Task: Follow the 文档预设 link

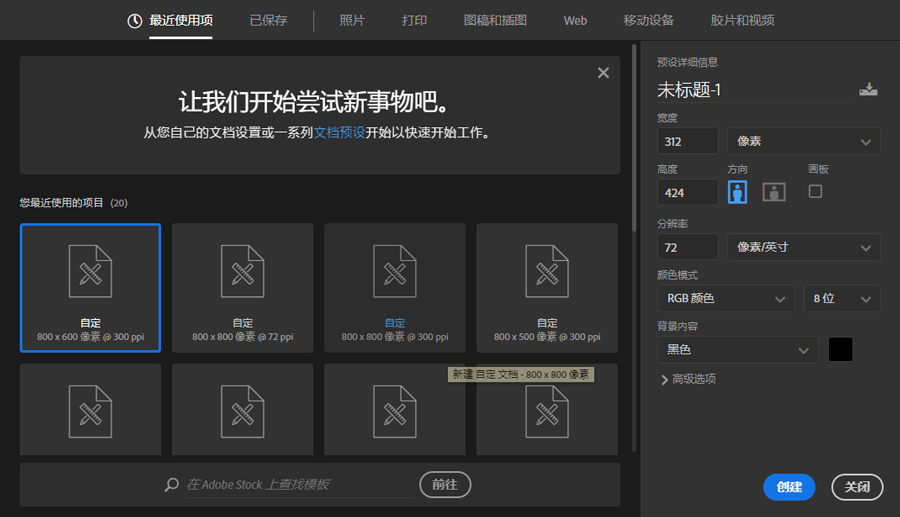Action: (x=339, y=133)
